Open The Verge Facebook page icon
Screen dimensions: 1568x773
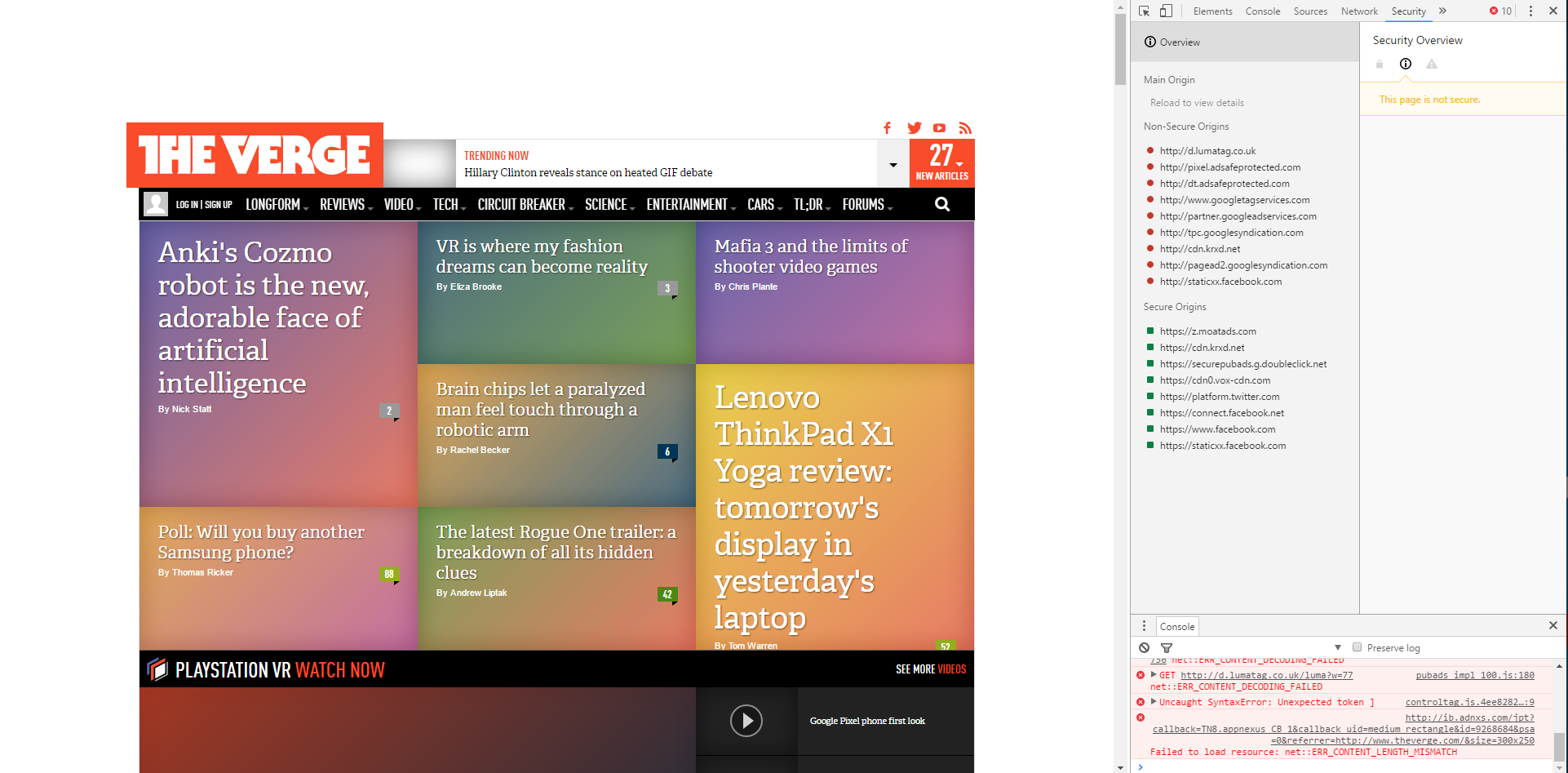888,127
